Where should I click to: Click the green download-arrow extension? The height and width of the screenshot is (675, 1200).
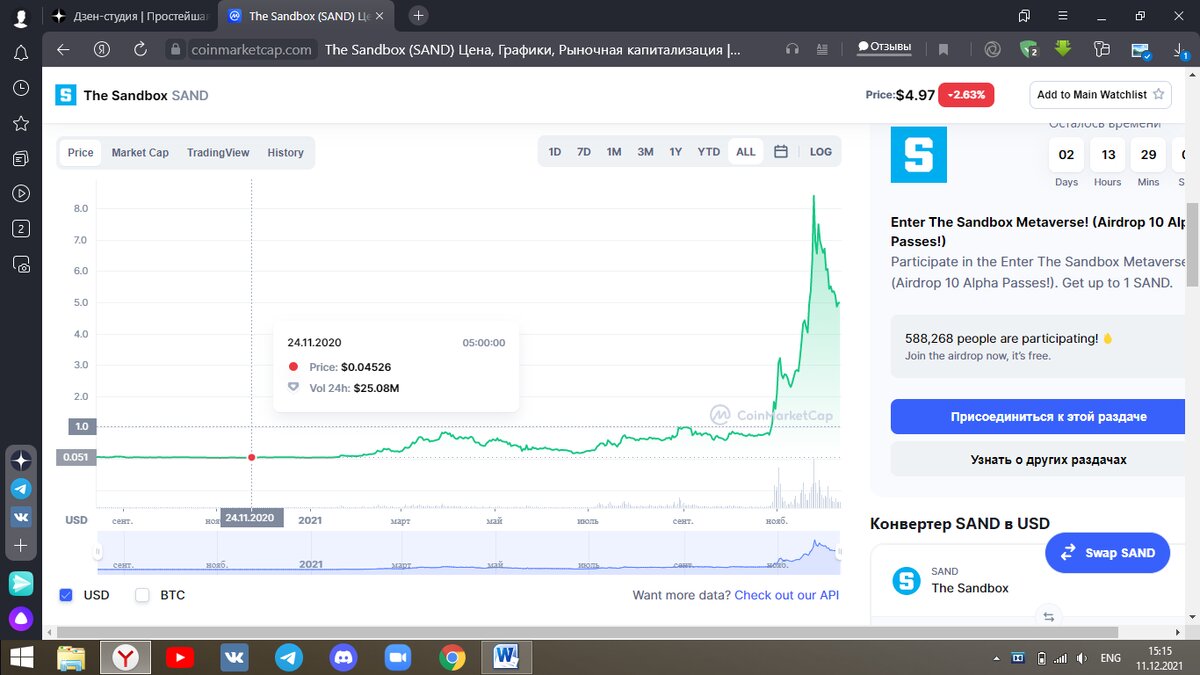[x=1064, y=48]
